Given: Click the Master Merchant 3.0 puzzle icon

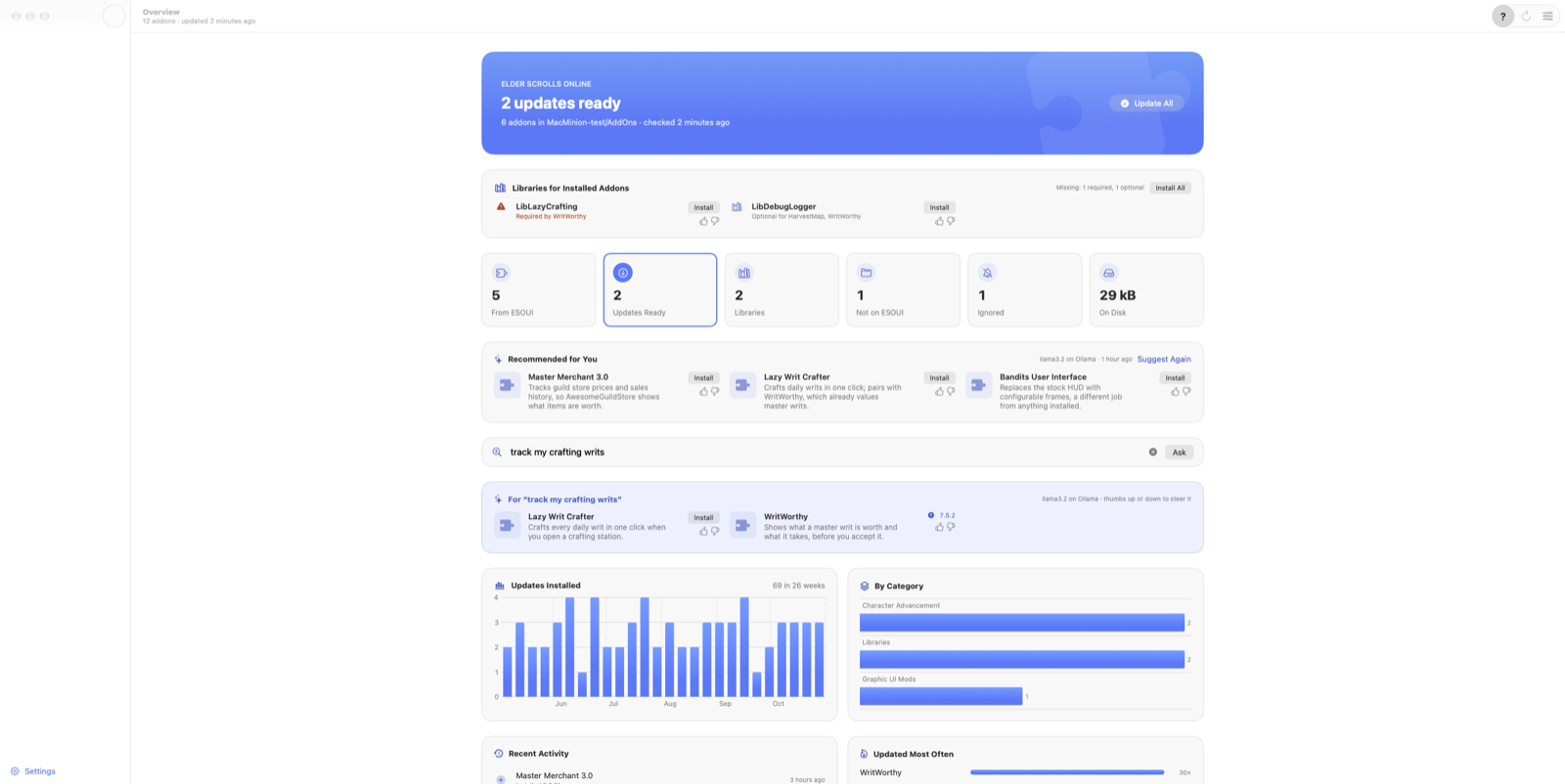Looking at the screenshot, I should (x=507, y=385).
